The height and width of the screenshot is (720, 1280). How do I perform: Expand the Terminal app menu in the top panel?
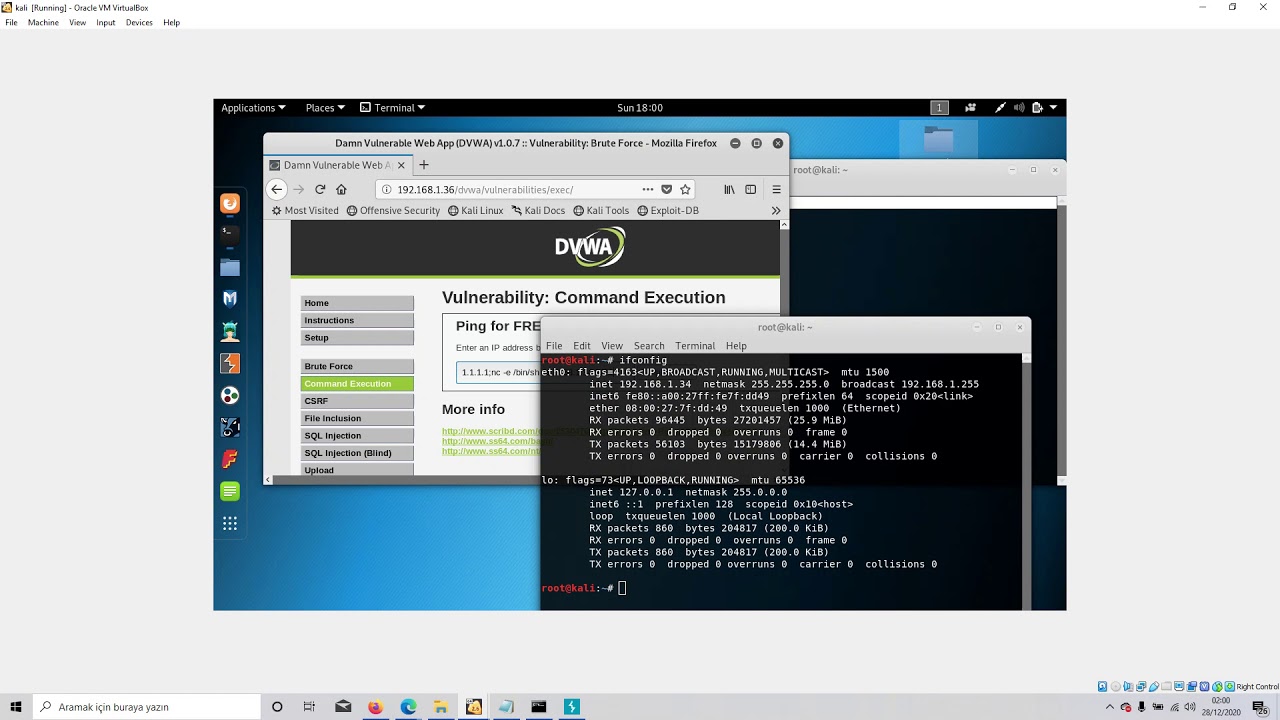[x=393, y=107]
